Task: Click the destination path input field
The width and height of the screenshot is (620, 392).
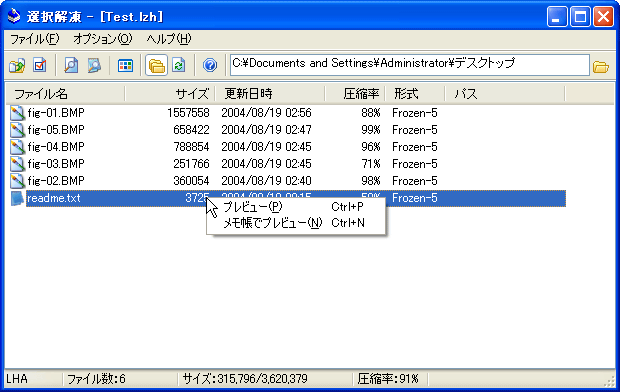Action: point(410,65)
